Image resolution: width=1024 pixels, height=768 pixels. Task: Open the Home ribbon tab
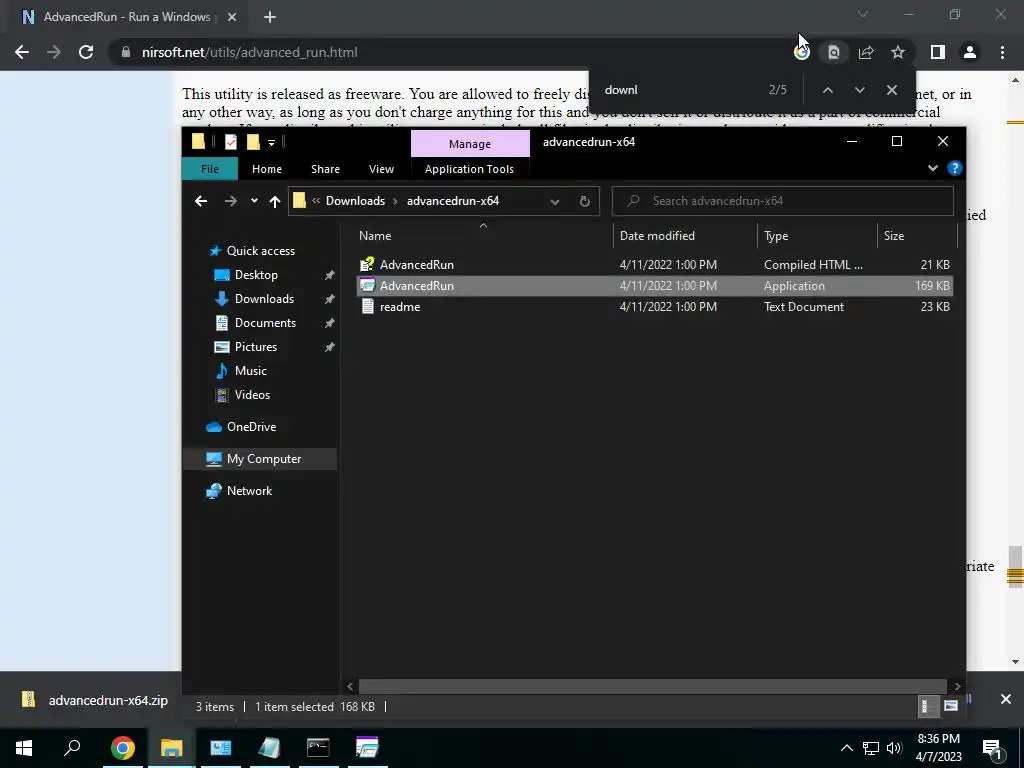(266, 169)
